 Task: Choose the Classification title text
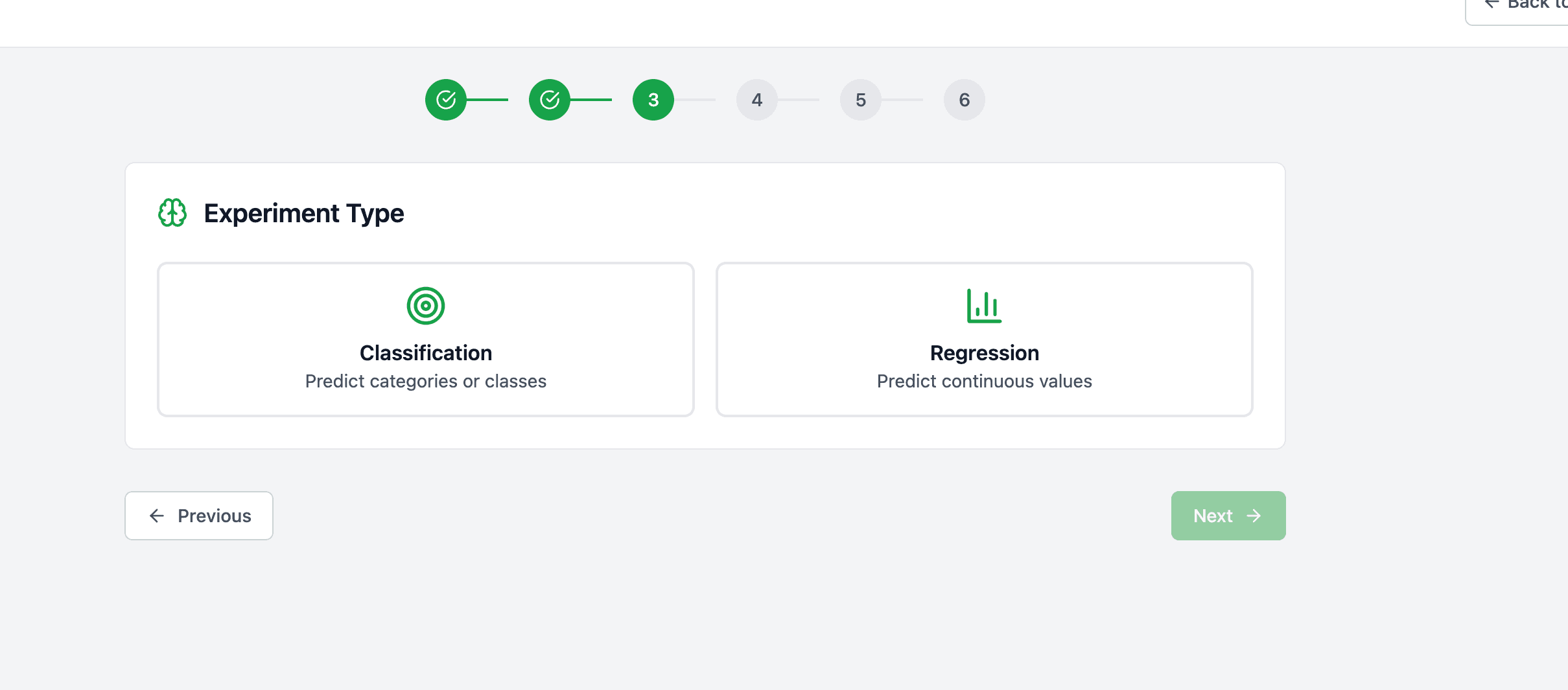pos(426,353)
